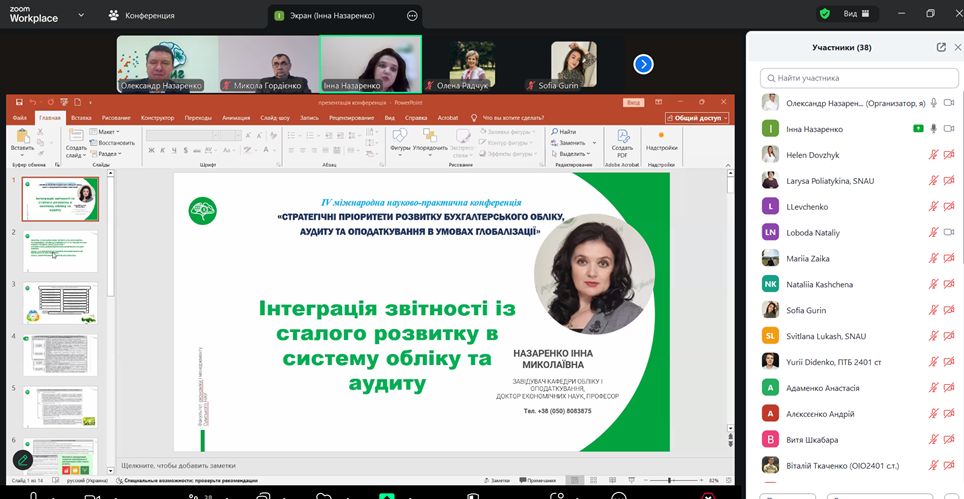
Task: Pop out the Participants panel
Action: tap(941, 47)
